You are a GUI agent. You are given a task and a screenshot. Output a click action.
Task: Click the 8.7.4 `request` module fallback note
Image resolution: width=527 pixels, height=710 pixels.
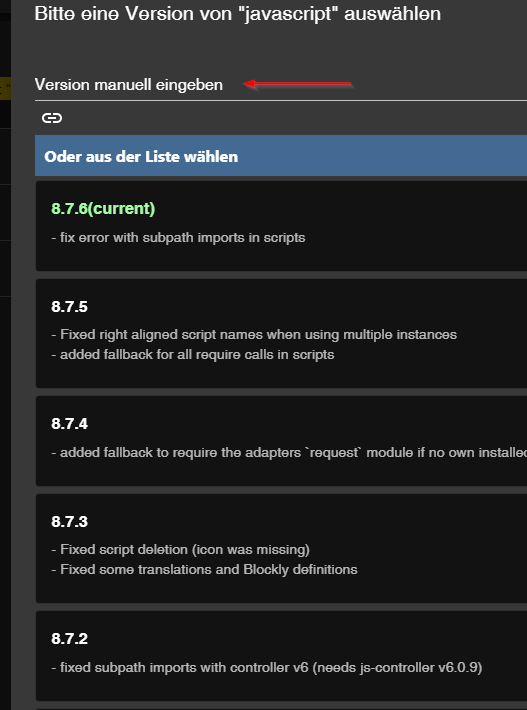289,452
